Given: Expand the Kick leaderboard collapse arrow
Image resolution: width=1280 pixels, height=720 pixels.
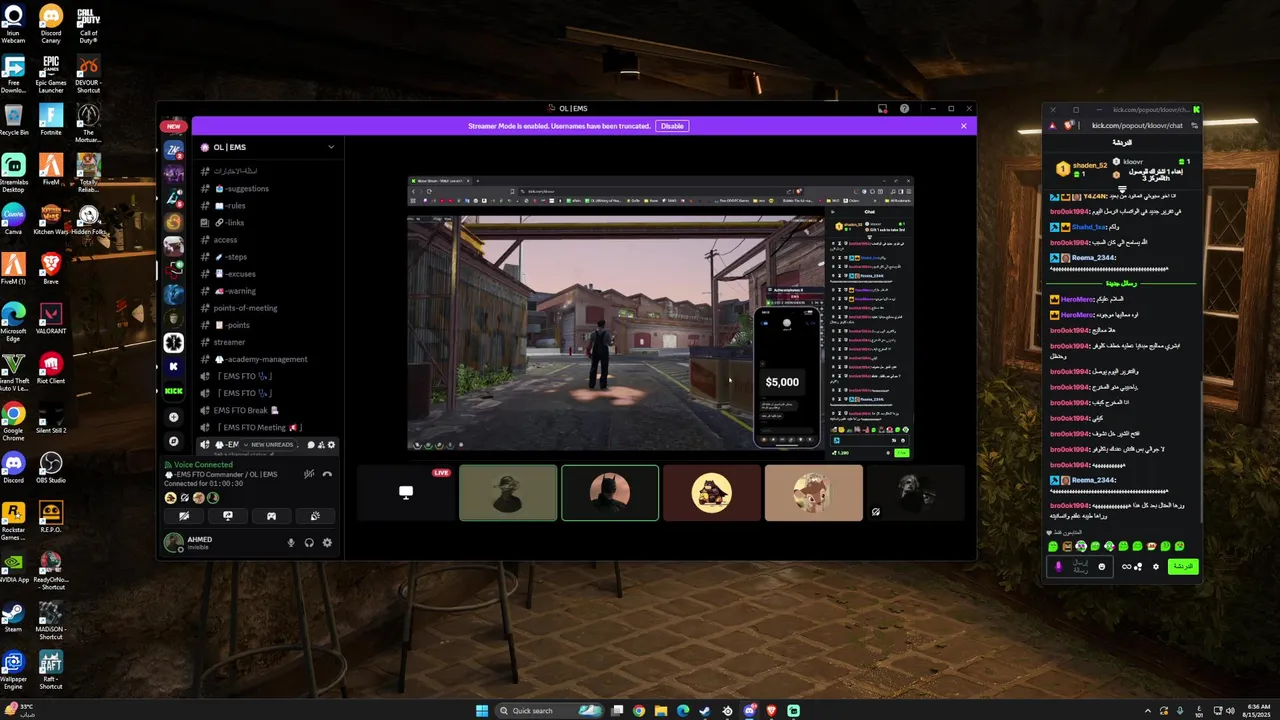Looking at the screenshot, I should click(1122, 189).
